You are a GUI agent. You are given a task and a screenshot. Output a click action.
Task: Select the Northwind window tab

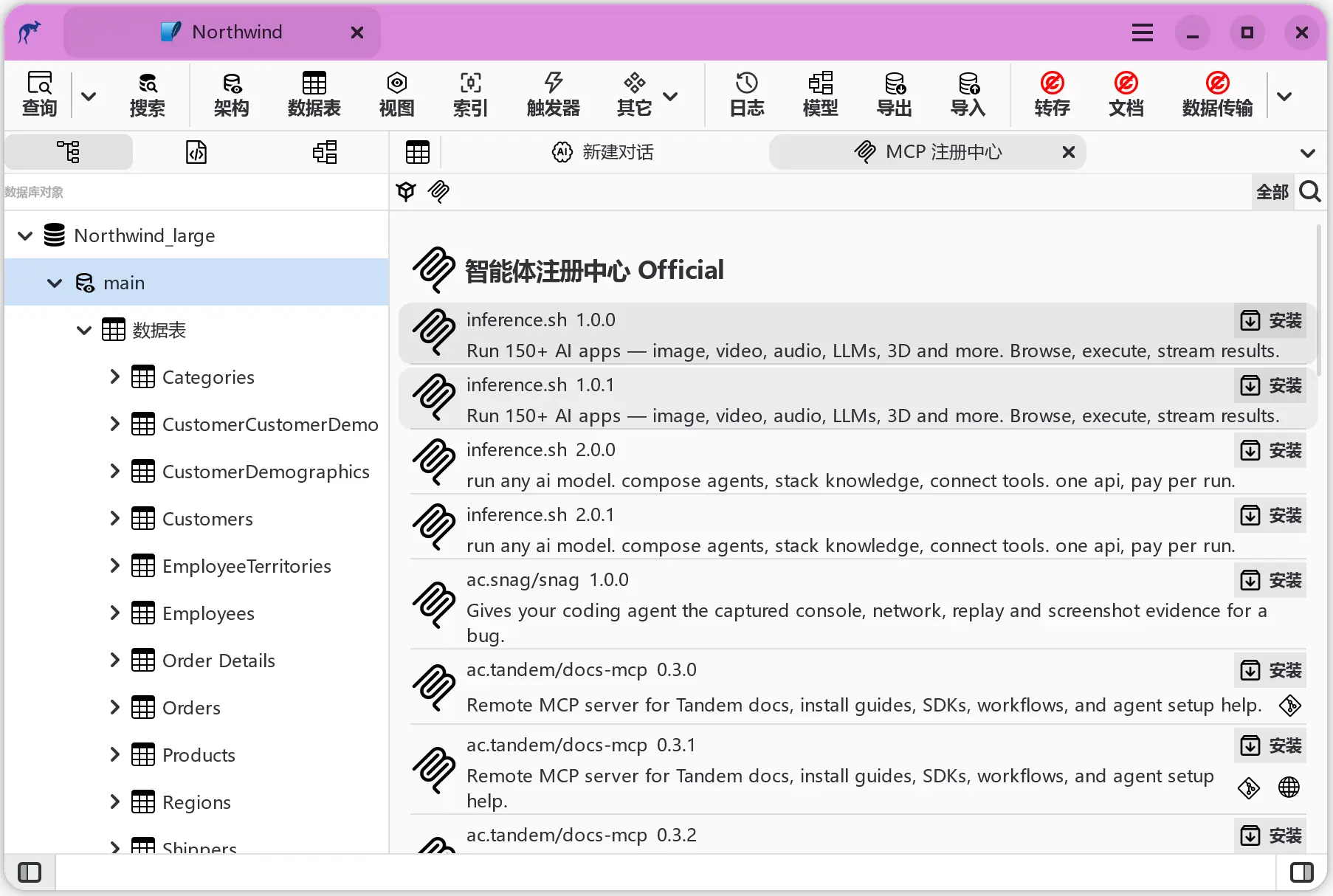222,32
